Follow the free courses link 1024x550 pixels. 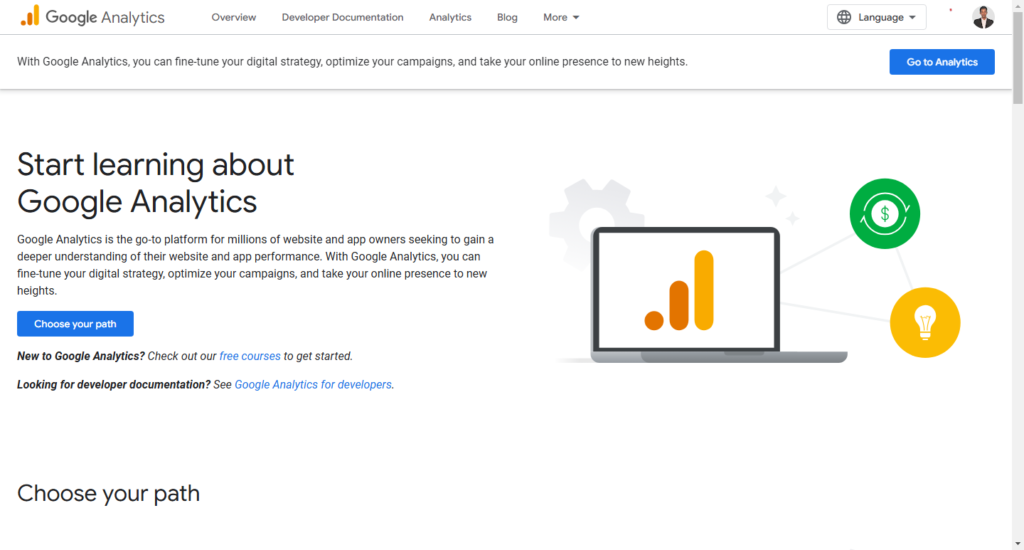(x=249, y=356)
